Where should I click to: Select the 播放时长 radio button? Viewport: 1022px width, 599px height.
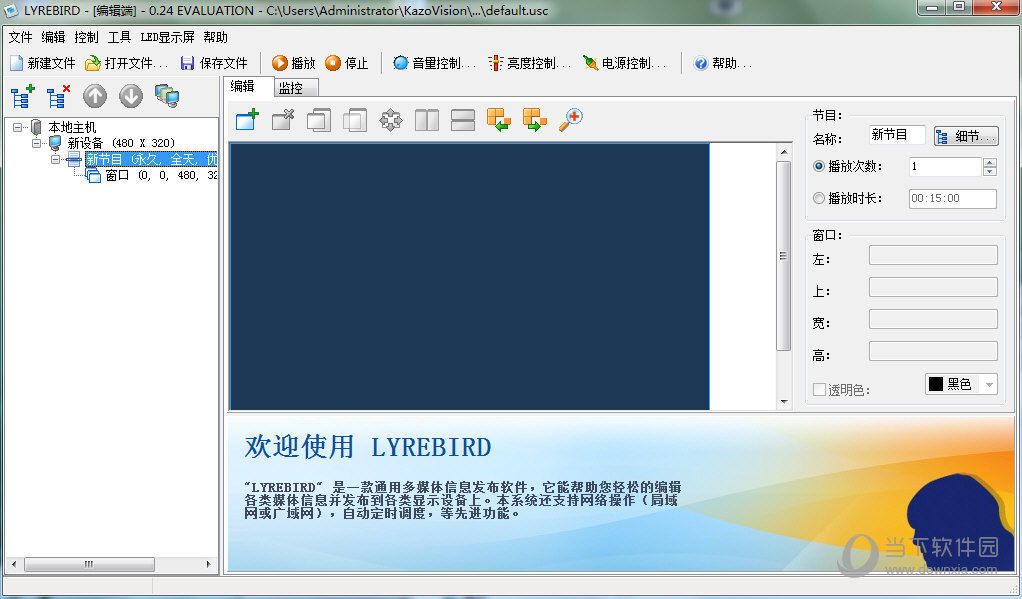[820, 198]
